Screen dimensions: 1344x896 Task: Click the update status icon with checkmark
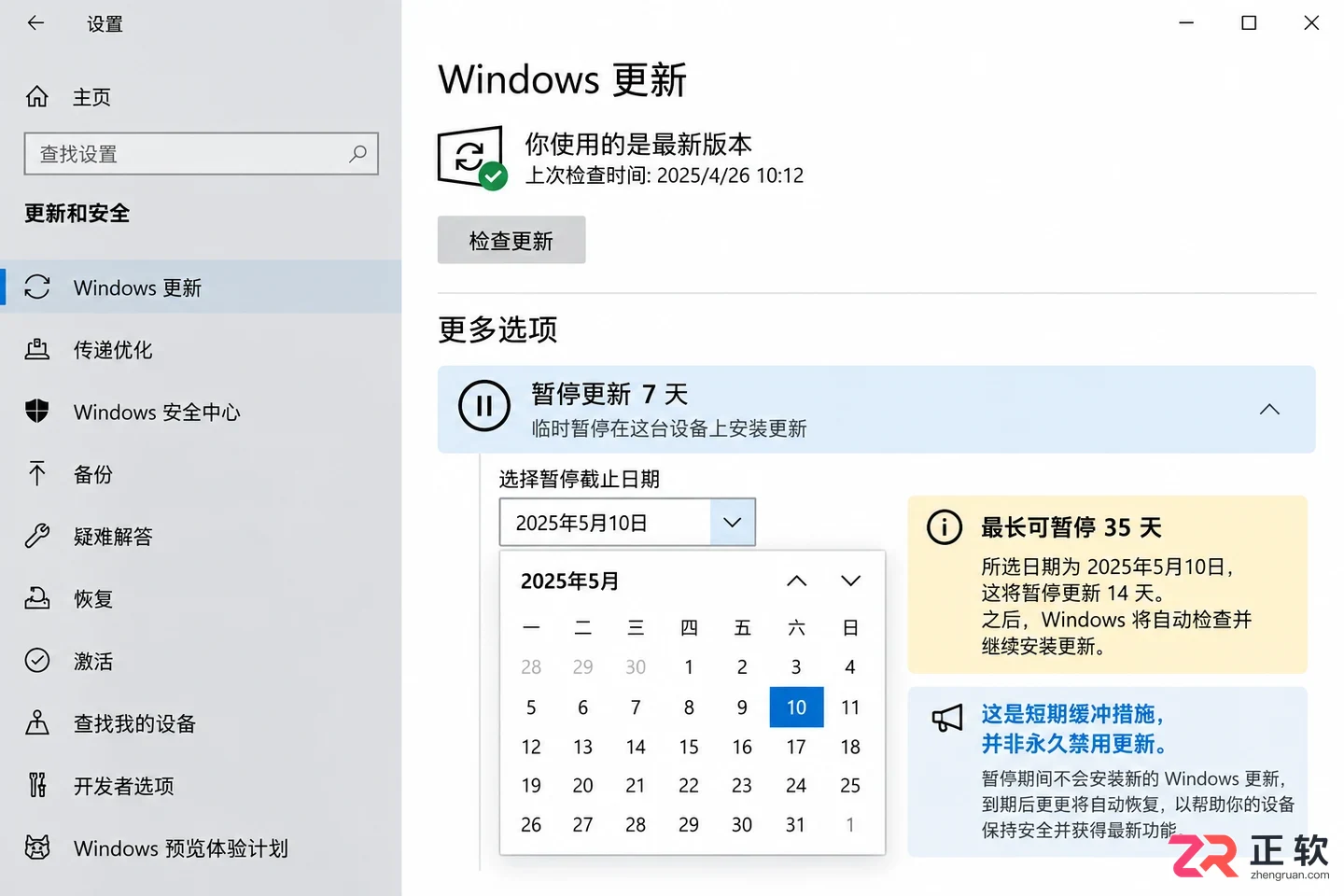coord(472,157)
